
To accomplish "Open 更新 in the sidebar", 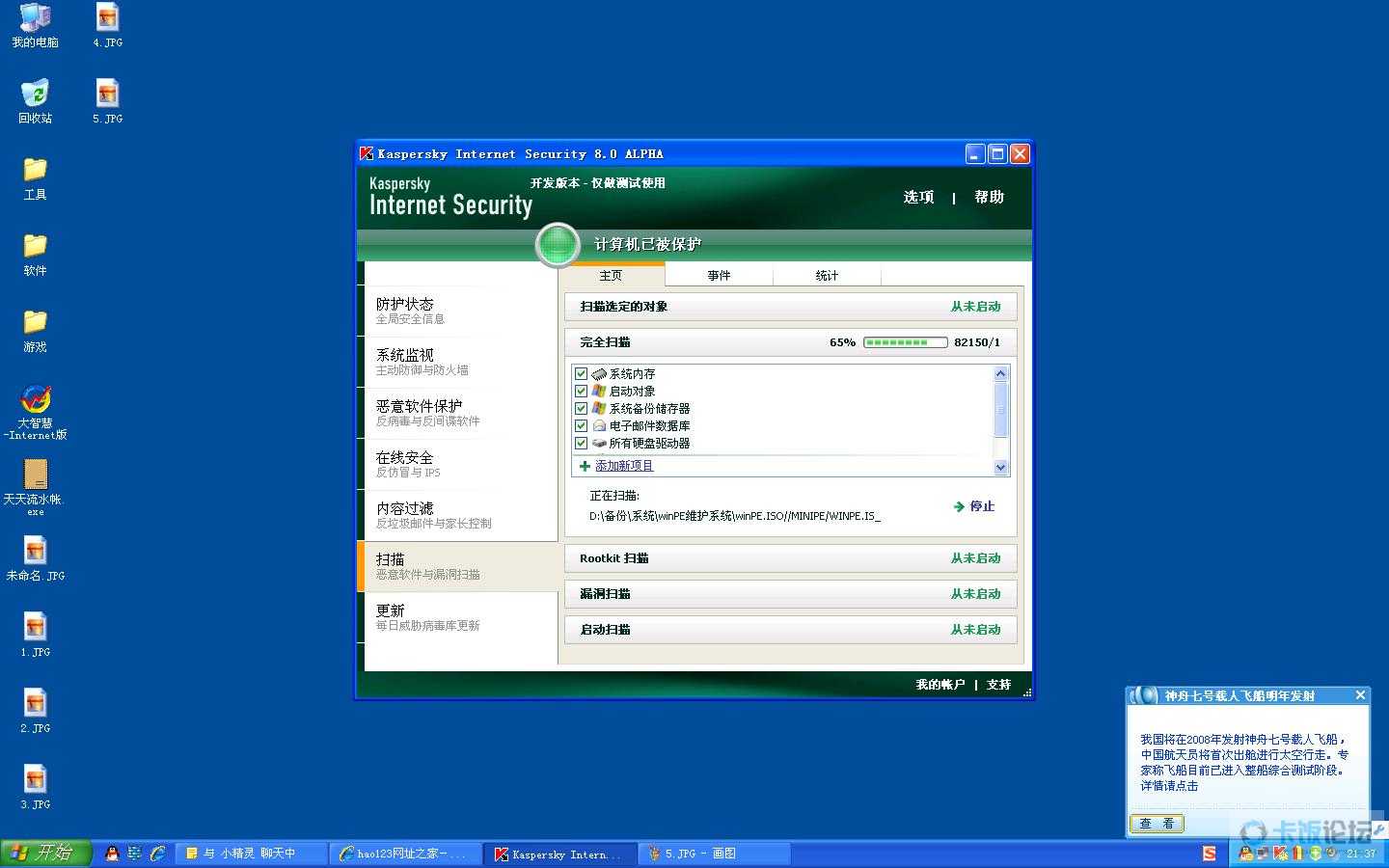I will [457, 617].
